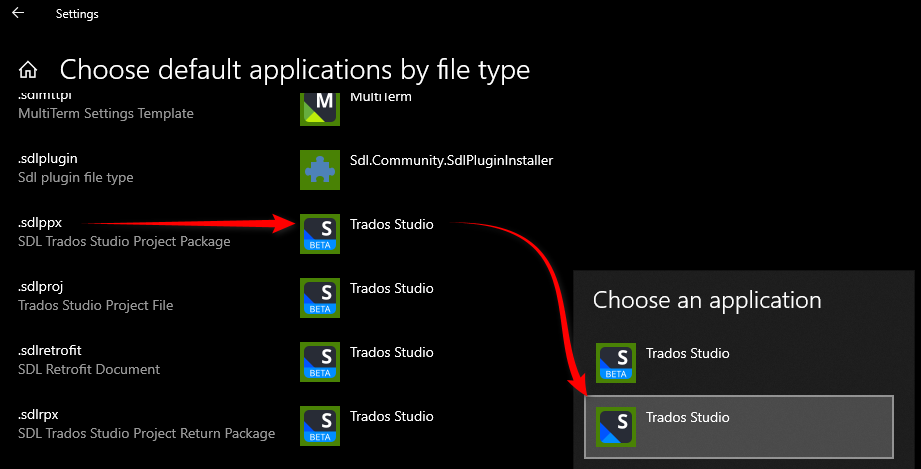
Task: Open app chooser for .sdlproj Trados Studio
Action: click(392, 289)
